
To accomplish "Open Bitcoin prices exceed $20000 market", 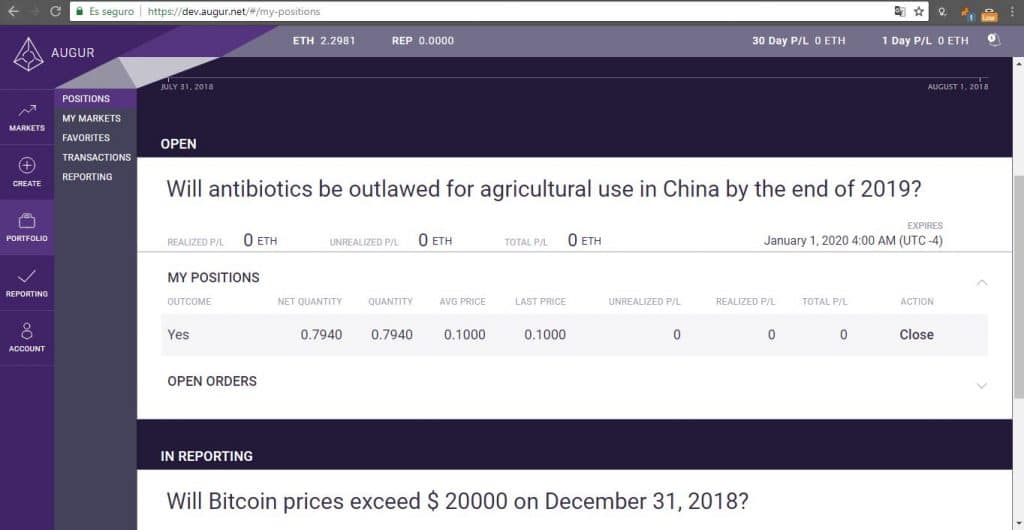I will (457, 501).
